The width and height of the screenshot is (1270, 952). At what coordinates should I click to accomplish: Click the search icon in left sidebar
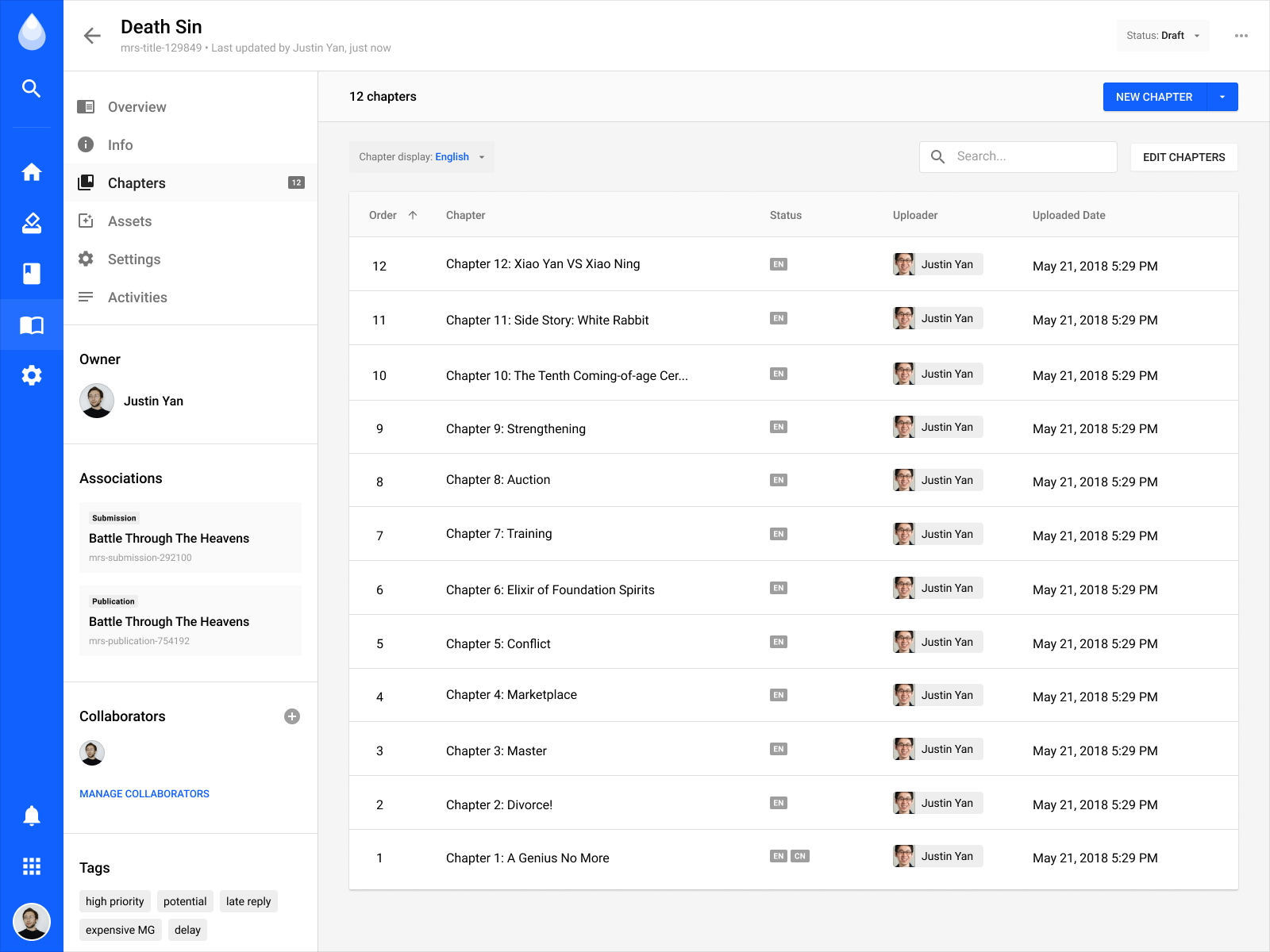click(31, 88)
